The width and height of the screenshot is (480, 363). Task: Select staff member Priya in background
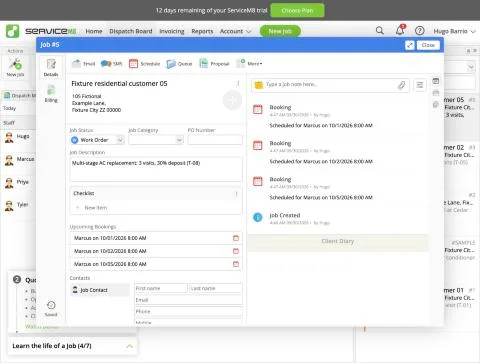coord(17,182)
